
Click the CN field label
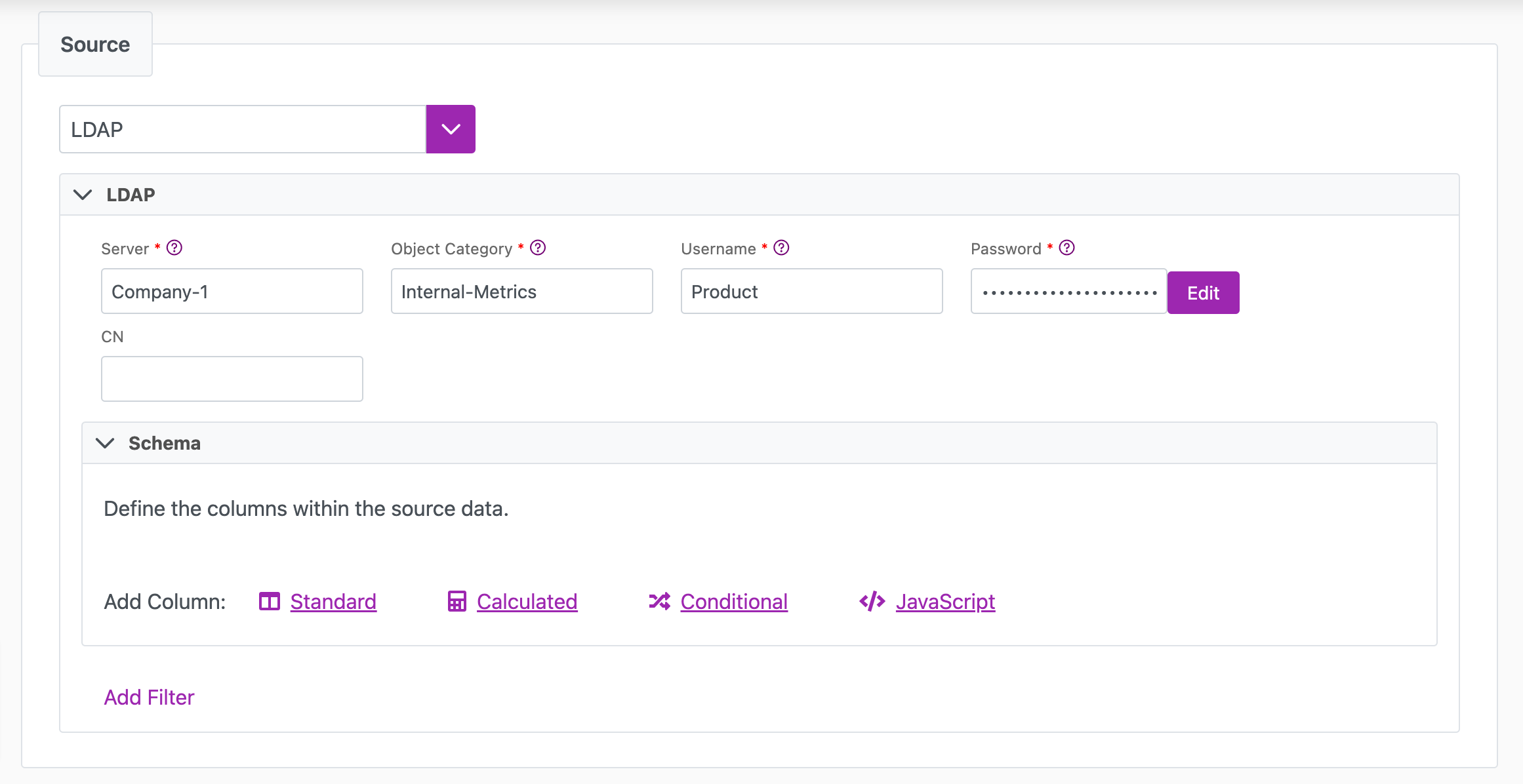tap(112, 337)
